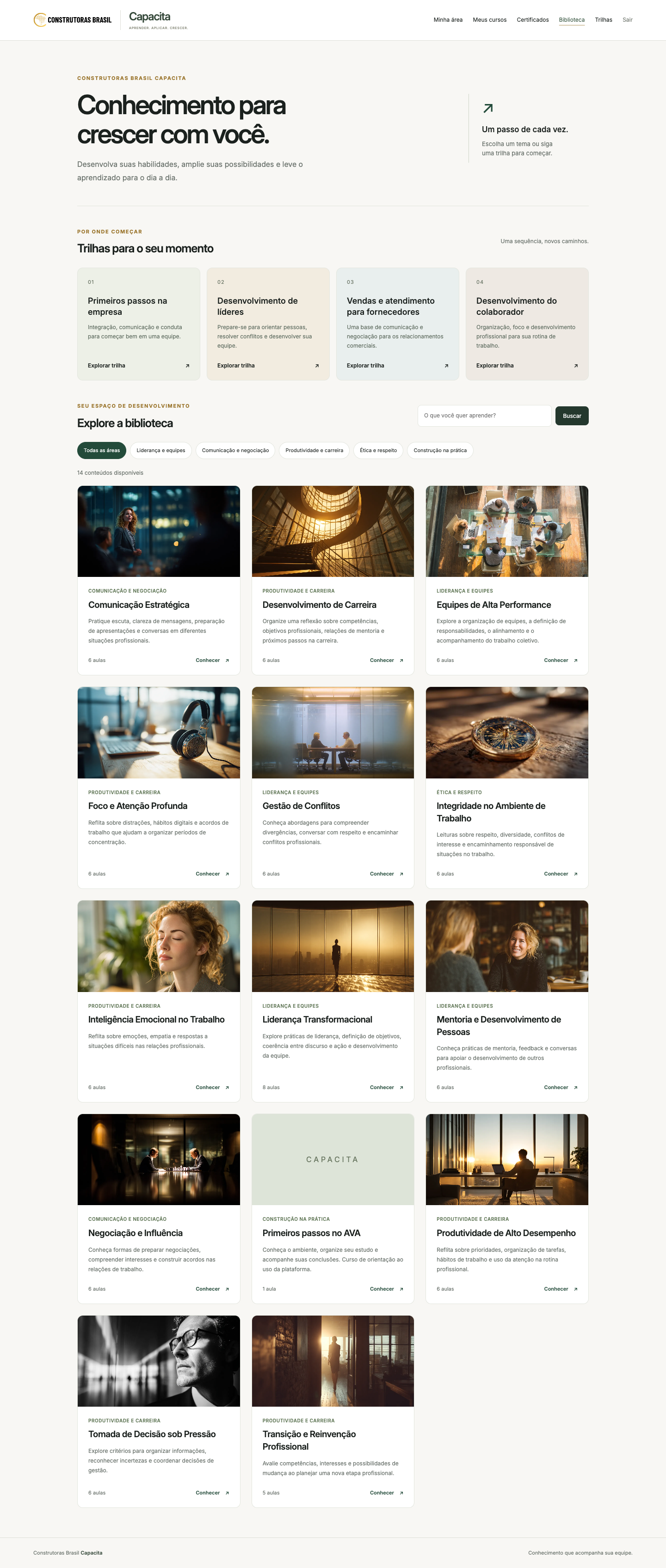
Task: Click the Buscar search button
Action: coord(572,416)
